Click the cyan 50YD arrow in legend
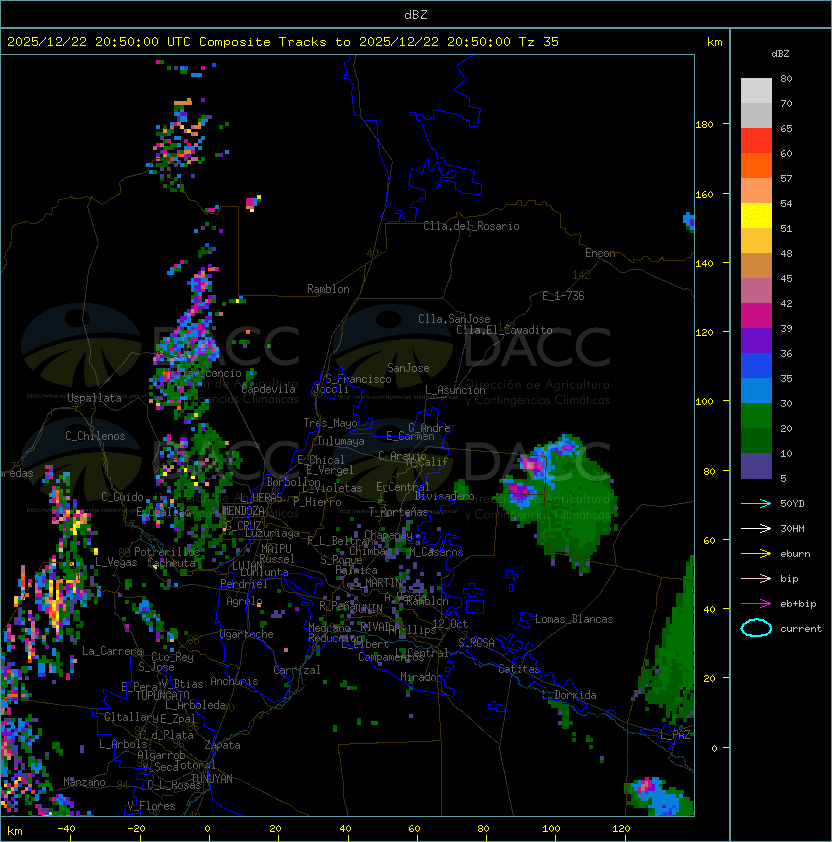 click(x=756, y=503)
